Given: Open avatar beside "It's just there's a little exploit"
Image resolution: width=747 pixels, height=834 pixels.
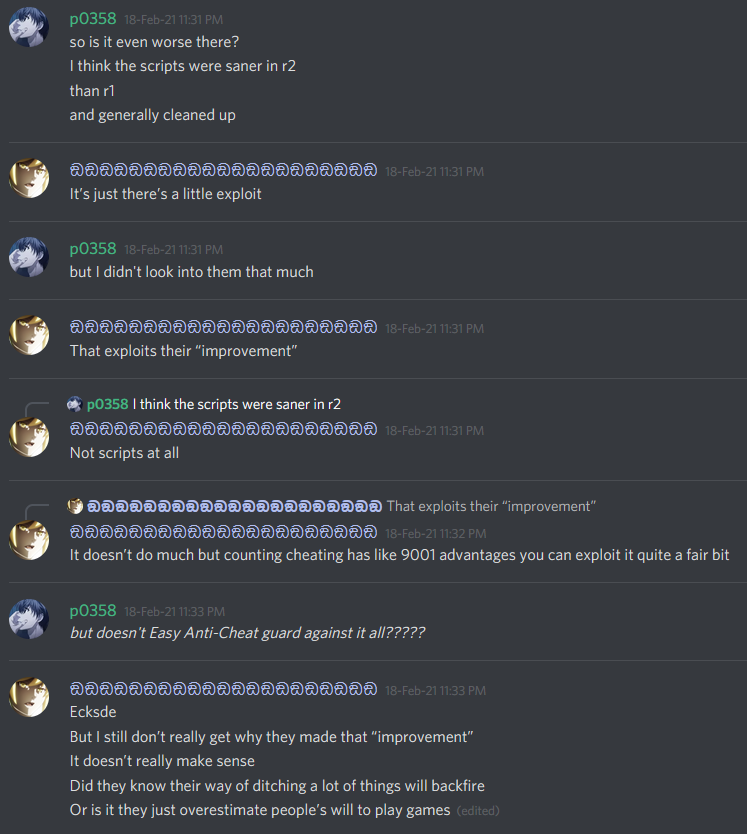Looking at the screenshot, I should [29, 178].
